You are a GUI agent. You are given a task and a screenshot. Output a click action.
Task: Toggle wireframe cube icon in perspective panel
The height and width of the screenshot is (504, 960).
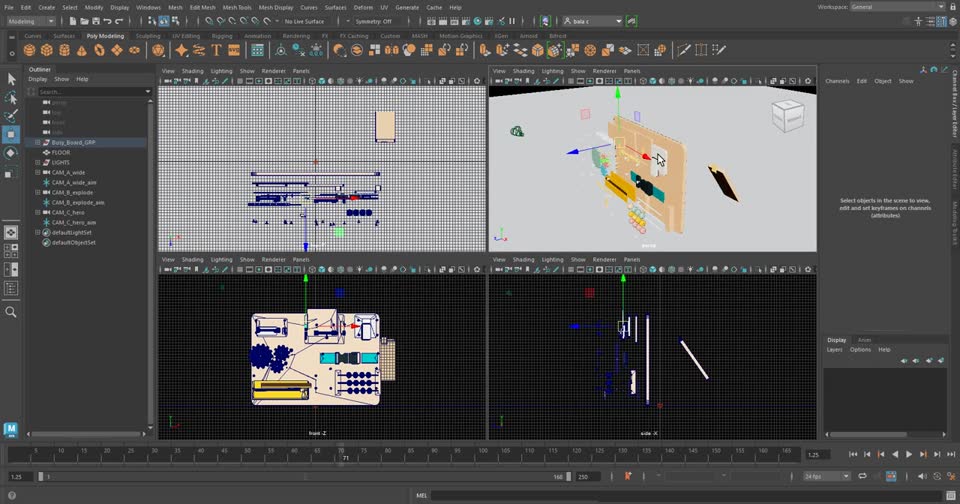click(643, 81)
